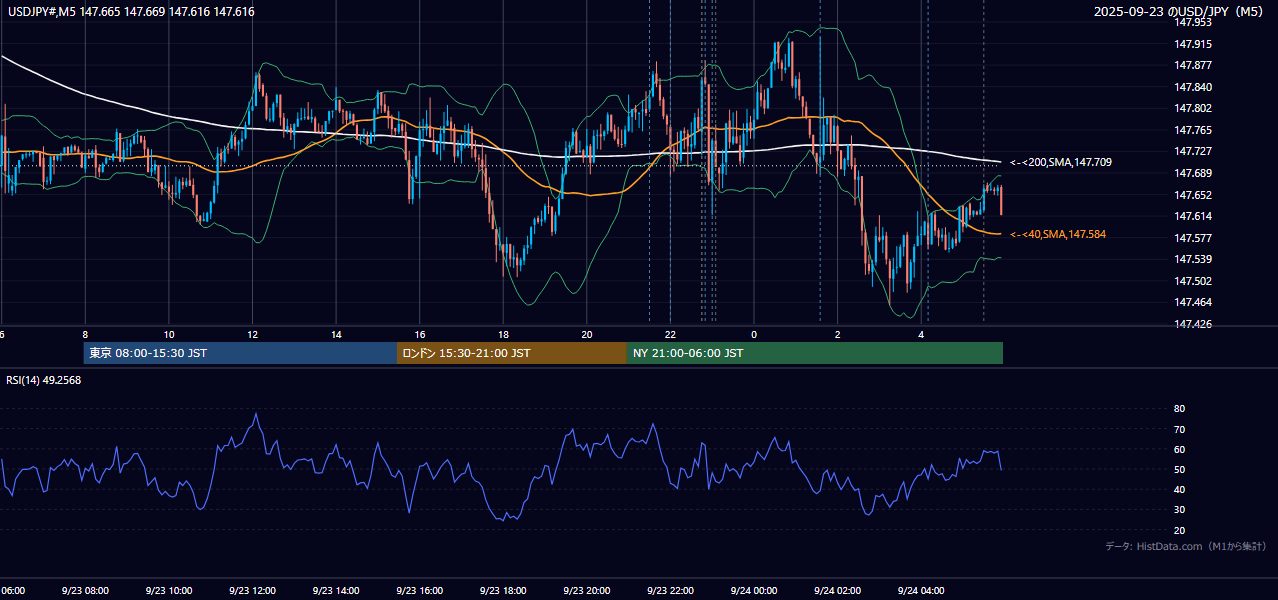Click the 147.877 price axis label
Viewport: 1278px width, 600px height.
[1194, 65]
